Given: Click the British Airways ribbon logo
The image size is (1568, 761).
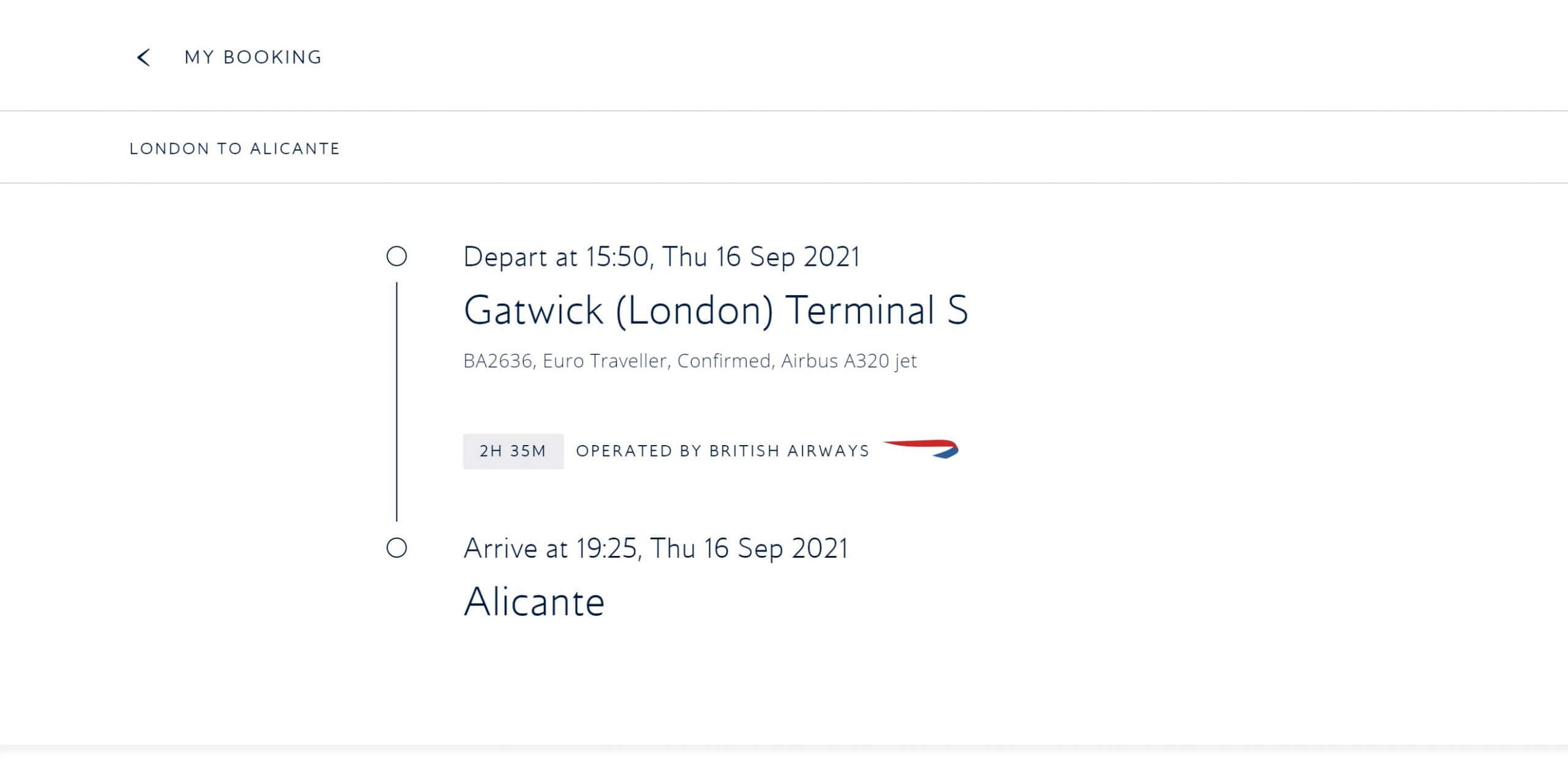Looking at the screenshot, I should [921, 449].
